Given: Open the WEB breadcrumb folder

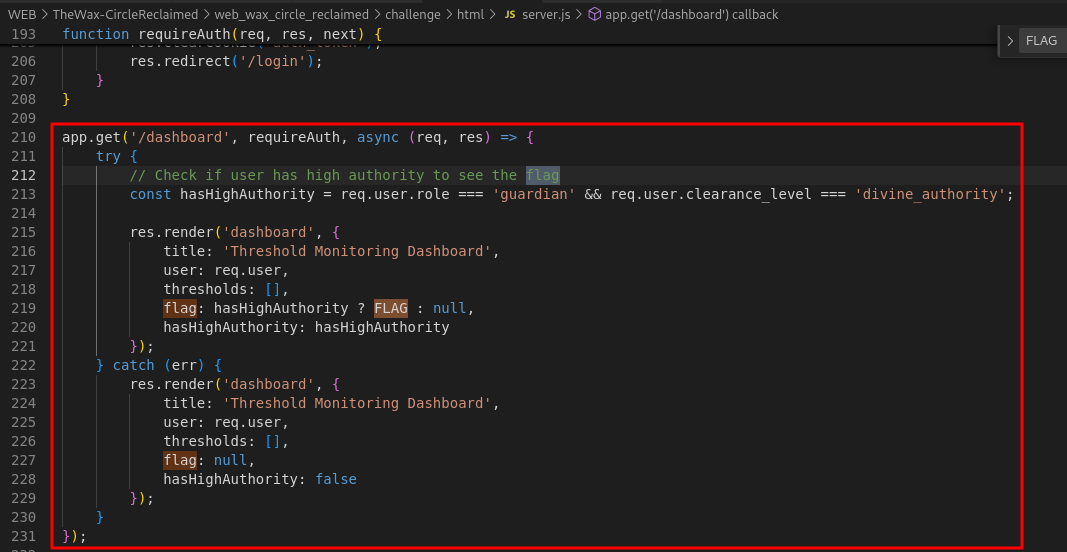Looking at the screenshot, I should [22, 15].
